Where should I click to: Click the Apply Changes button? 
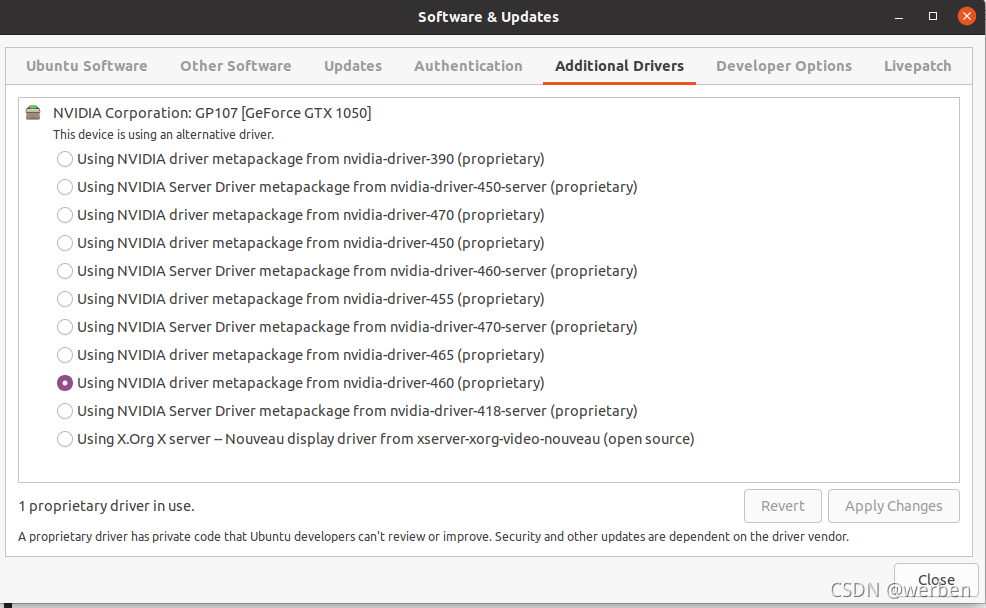tap(894, 506)
